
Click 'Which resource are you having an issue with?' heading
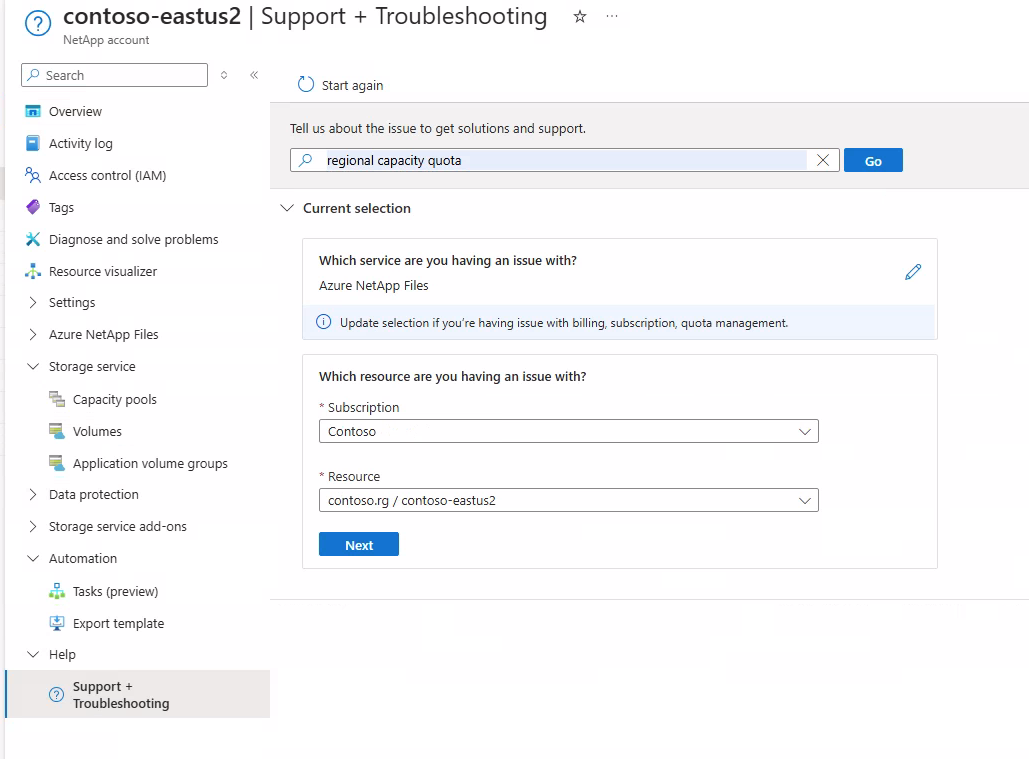(x=453, y=377)
